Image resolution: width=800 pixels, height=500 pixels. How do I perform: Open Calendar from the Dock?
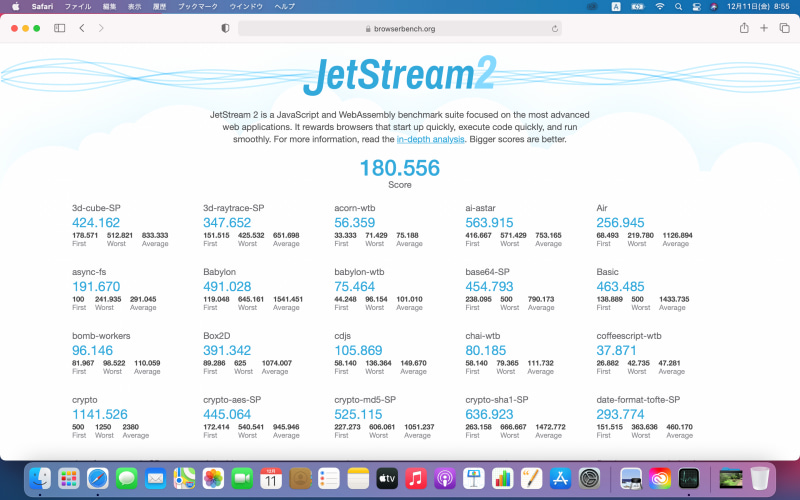(271, 479)
